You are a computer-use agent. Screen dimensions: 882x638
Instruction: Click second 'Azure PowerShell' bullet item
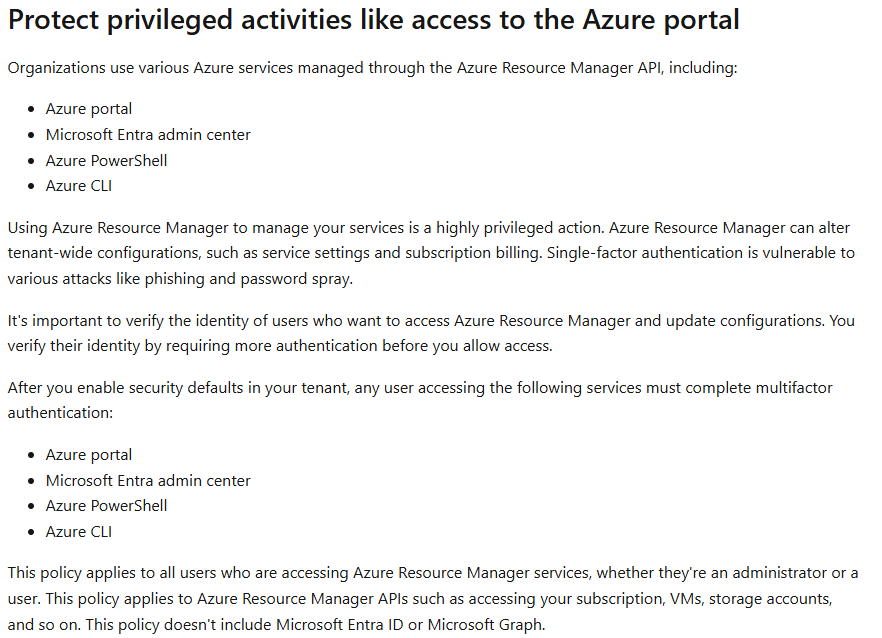pos(106,506)
